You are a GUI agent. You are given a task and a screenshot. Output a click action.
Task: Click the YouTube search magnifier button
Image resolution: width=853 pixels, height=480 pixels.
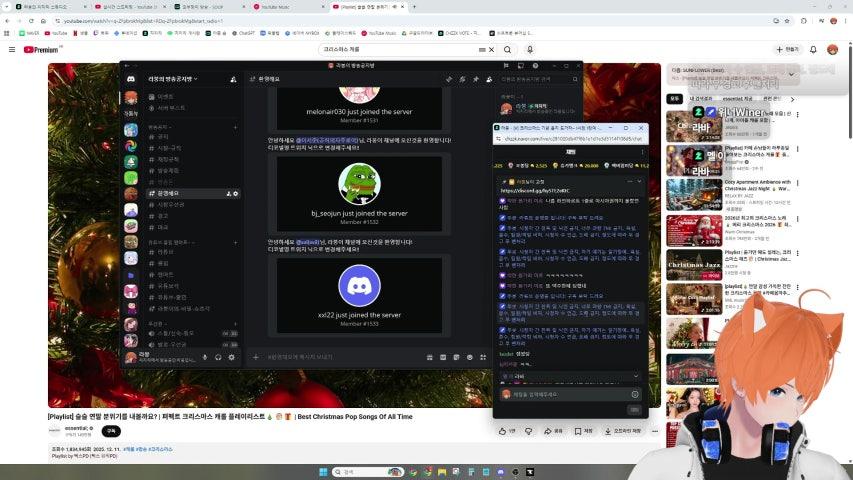508,50
